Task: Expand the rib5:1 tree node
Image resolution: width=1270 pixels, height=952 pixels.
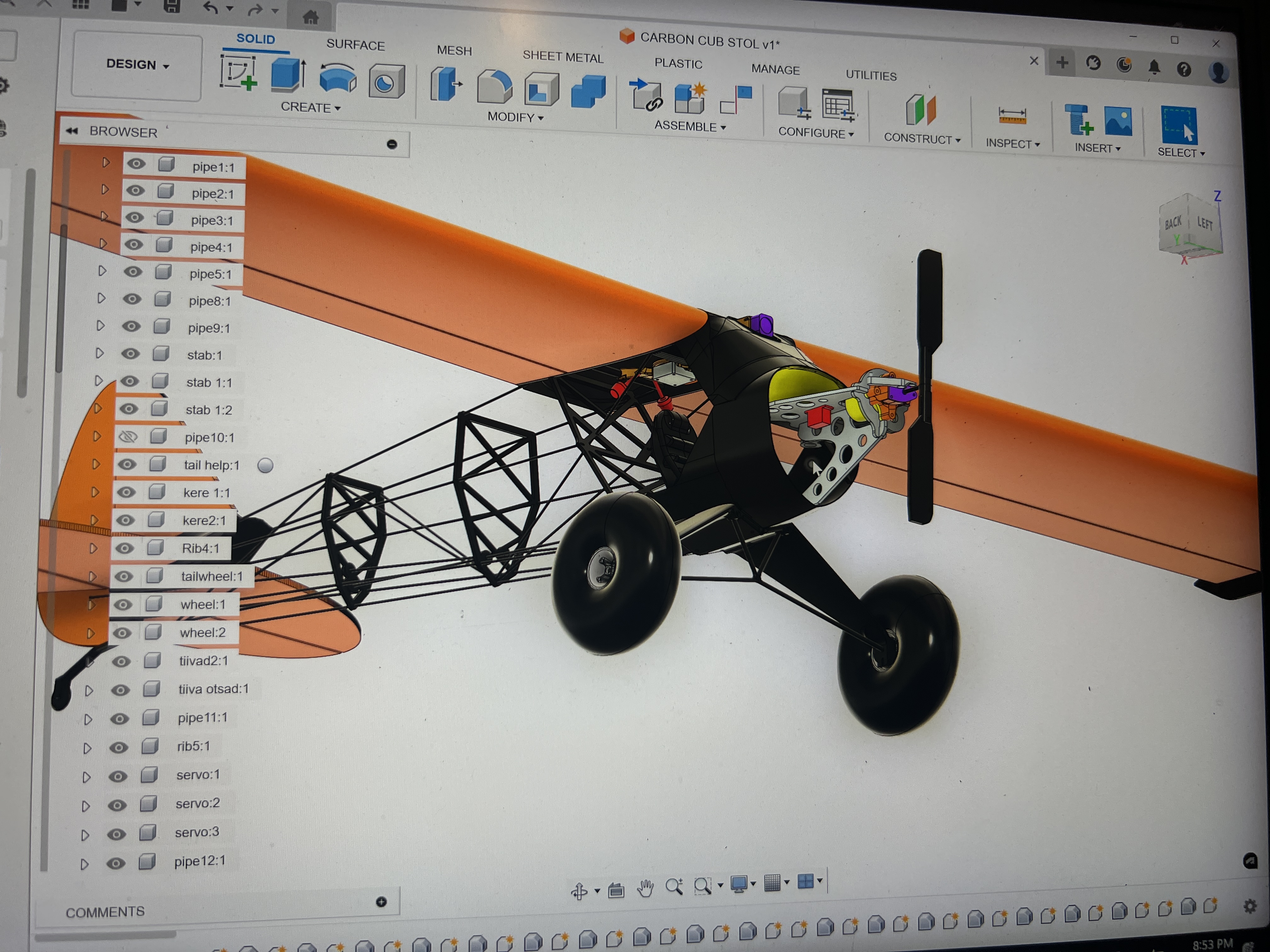Action: 87,748
